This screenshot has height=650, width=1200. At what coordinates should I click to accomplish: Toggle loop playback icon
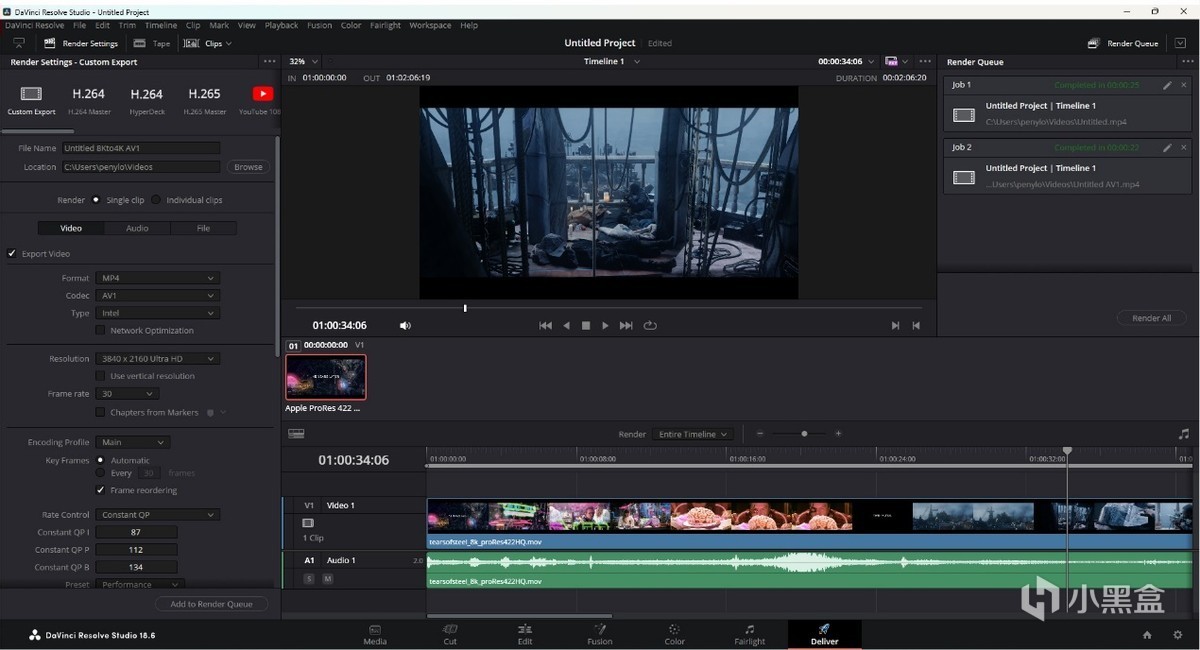pos(650,325)
